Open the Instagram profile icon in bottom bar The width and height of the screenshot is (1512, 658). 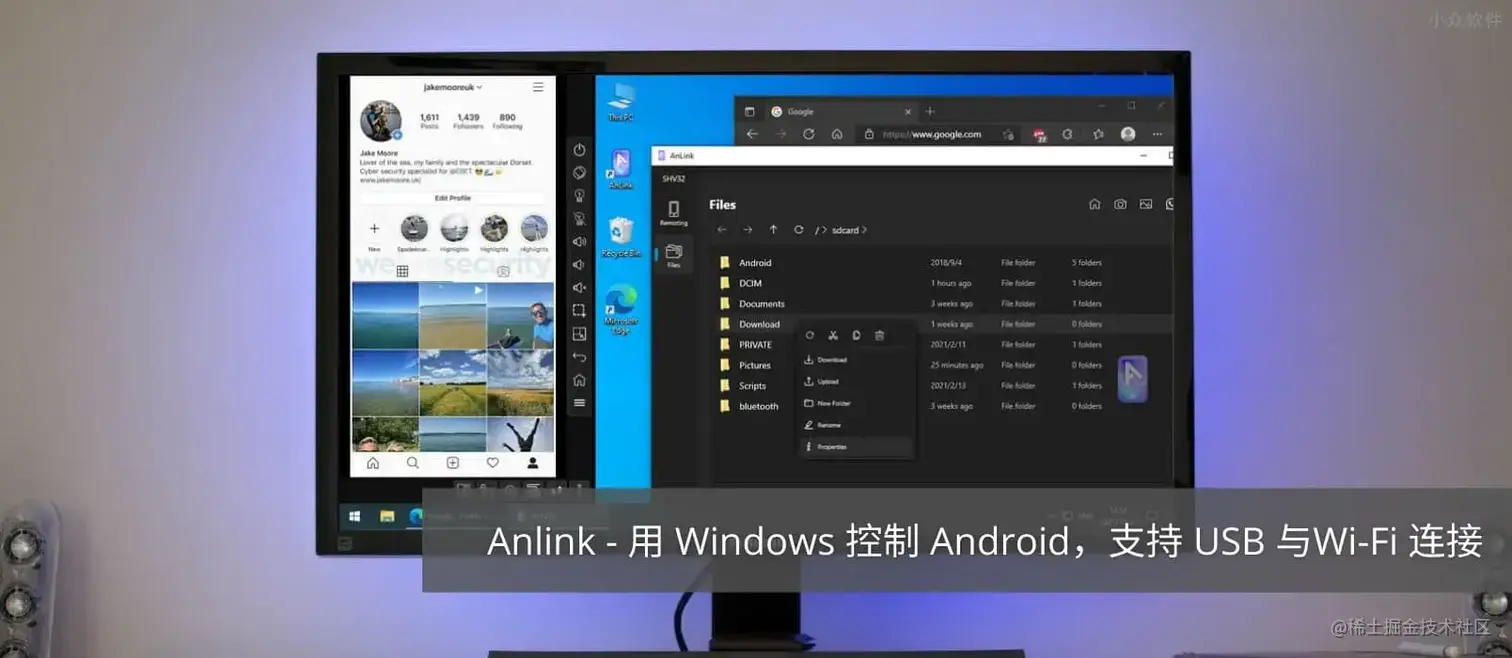point(533,463)
